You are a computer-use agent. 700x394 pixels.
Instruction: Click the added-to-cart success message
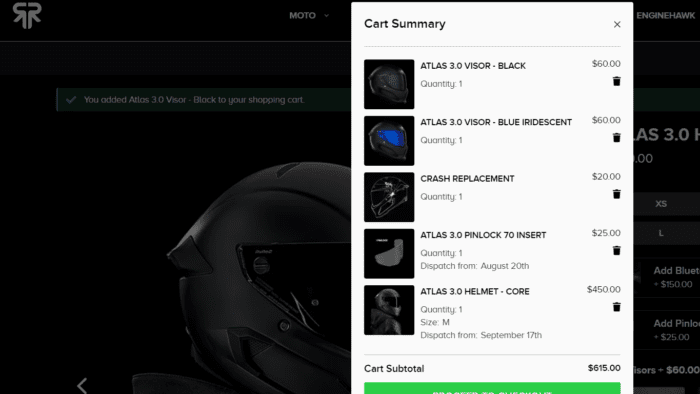[x=194, y=100]
